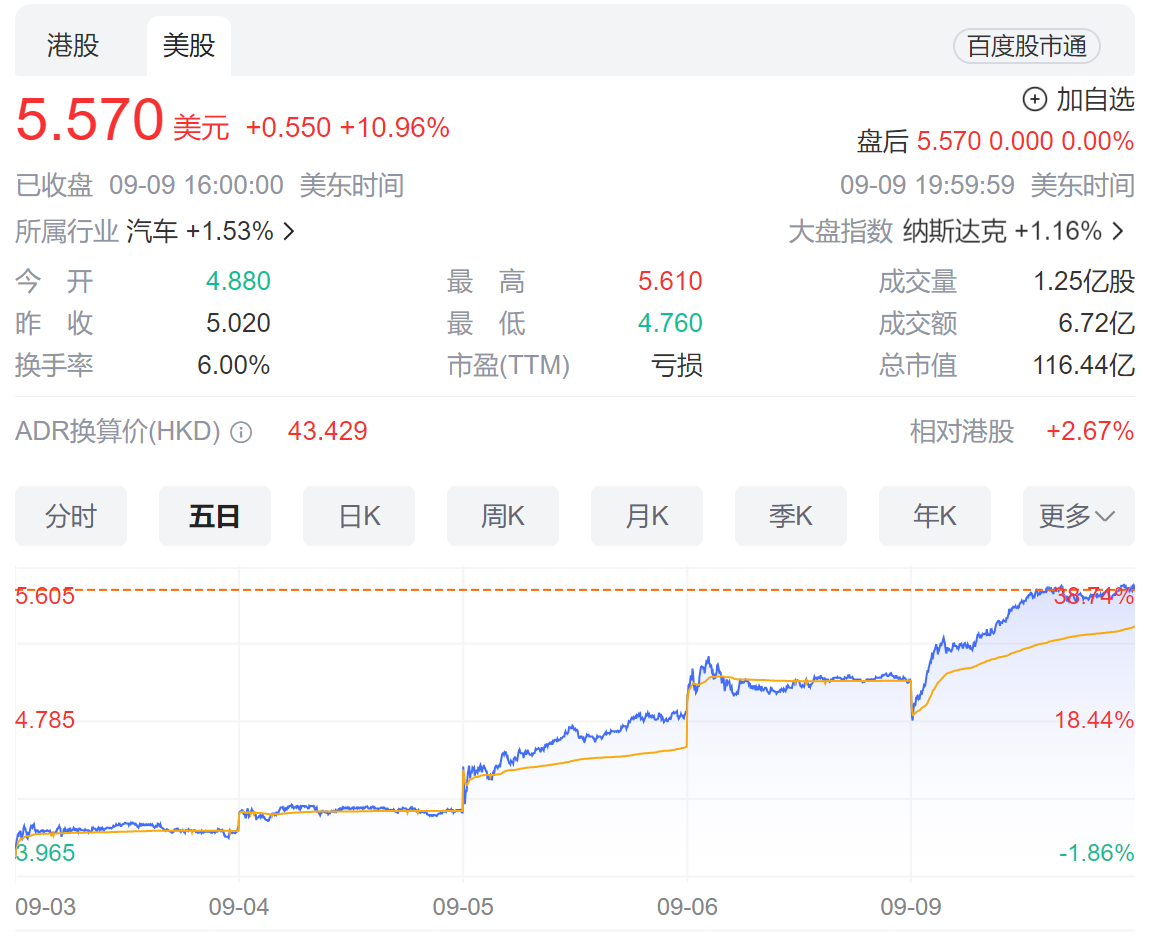
Task: Click the 市盈(TTM) value 亏损
Action: pyautogui.click(x=677, y=366)
